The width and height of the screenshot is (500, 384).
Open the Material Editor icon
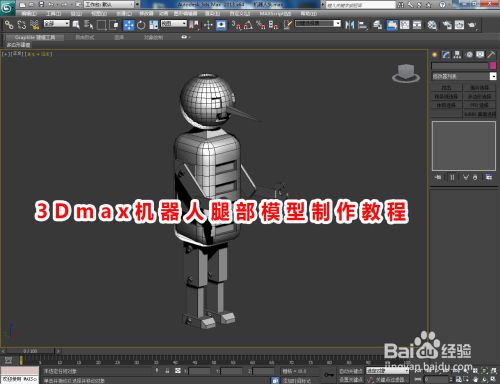pyautogui.click(x=432, y=25)
